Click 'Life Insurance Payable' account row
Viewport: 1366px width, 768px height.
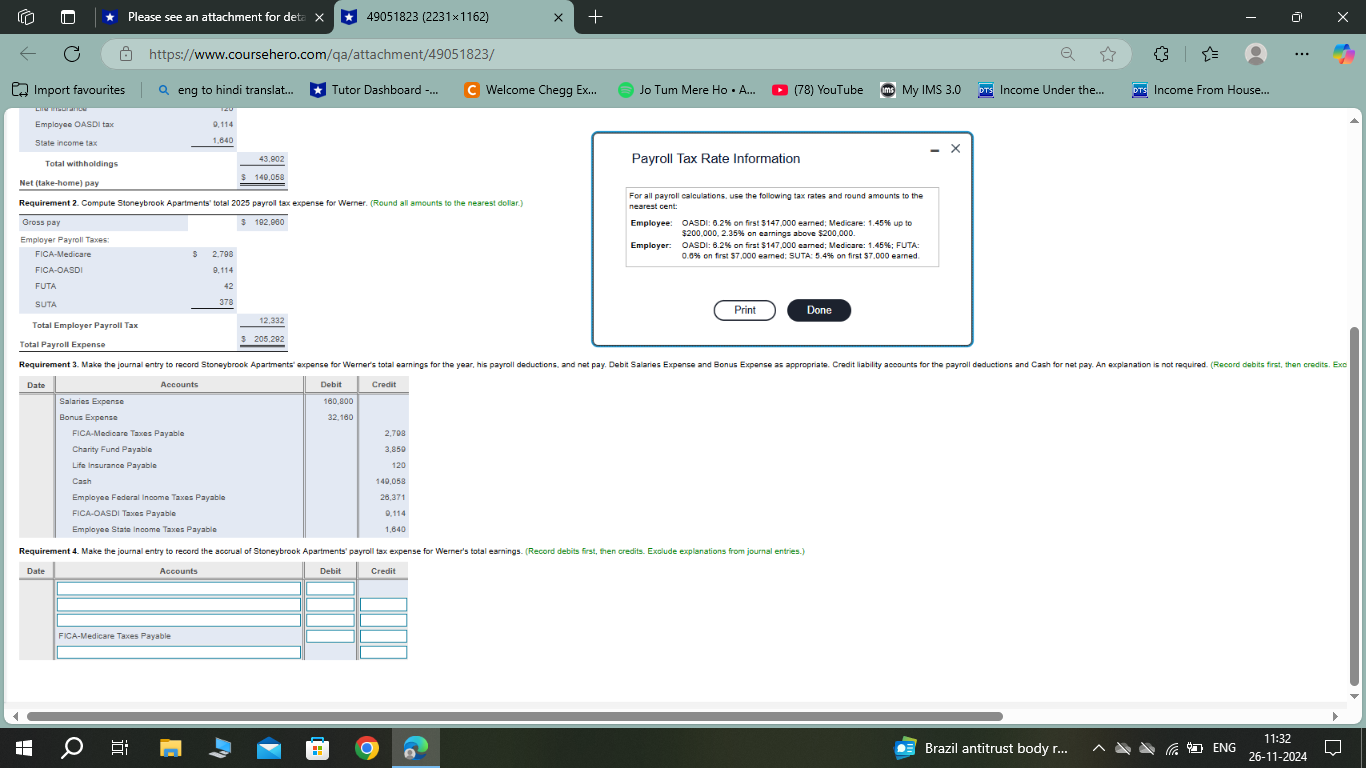point(114,465)
